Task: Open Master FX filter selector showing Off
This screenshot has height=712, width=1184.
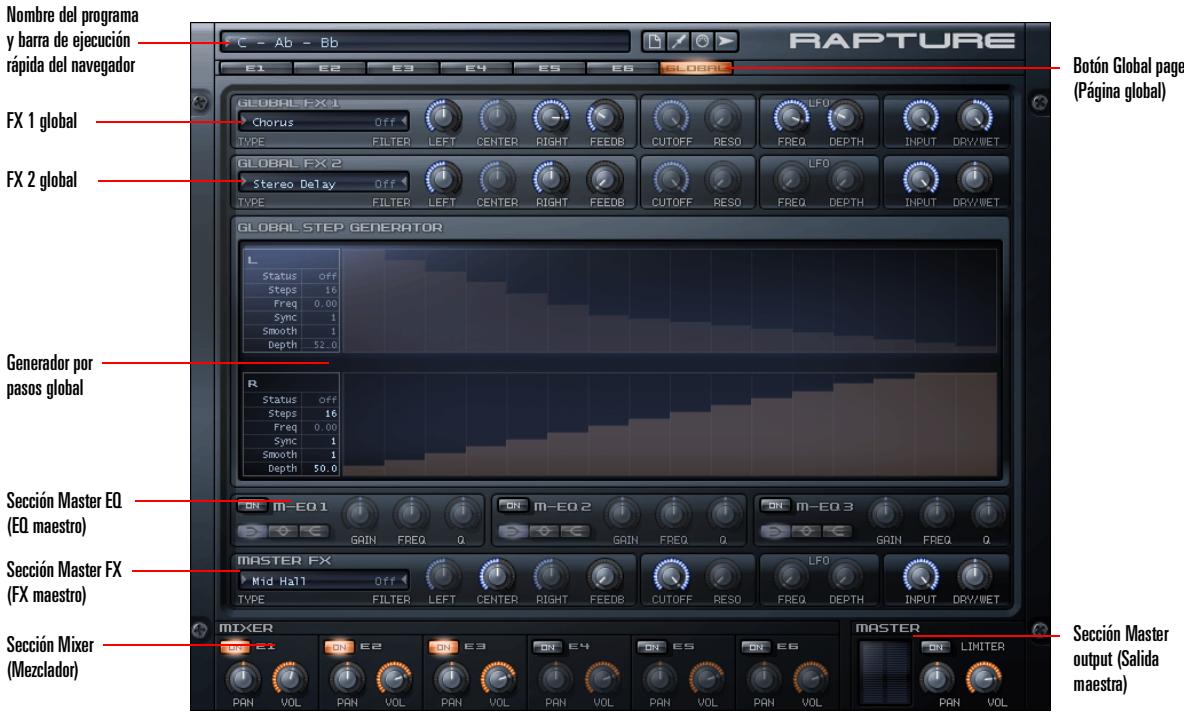Action: tap(390, 581)
